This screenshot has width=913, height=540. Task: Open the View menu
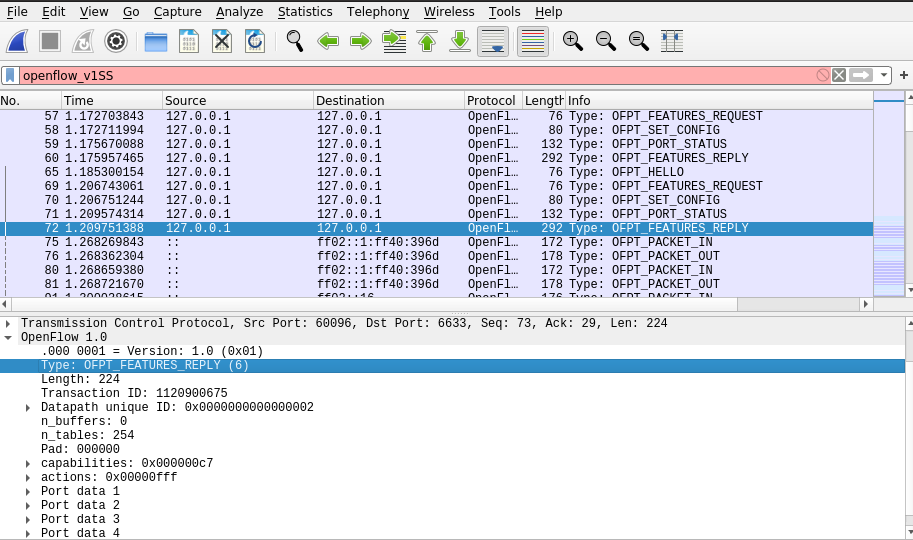(94, 12)
